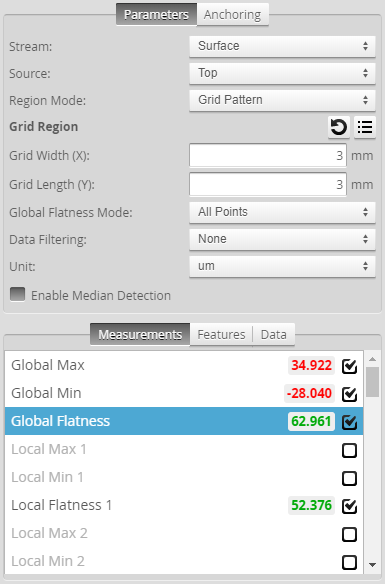The width and height of the screenshot is (385, 584).
Task: Select the Local Flatness 1 row
Action: tap(184, 505)
